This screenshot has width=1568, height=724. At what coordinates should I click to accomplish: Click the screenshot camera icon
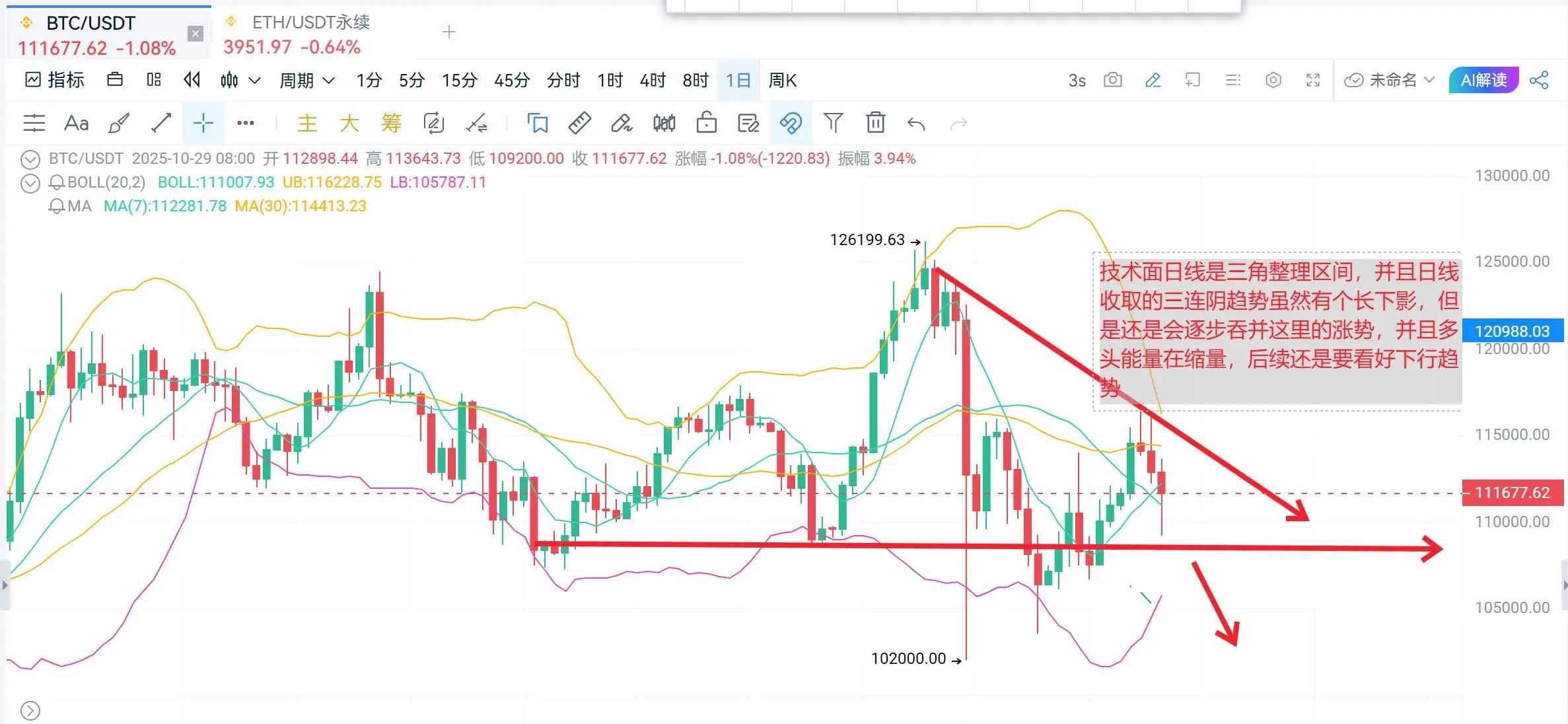tap(1112, 80)
